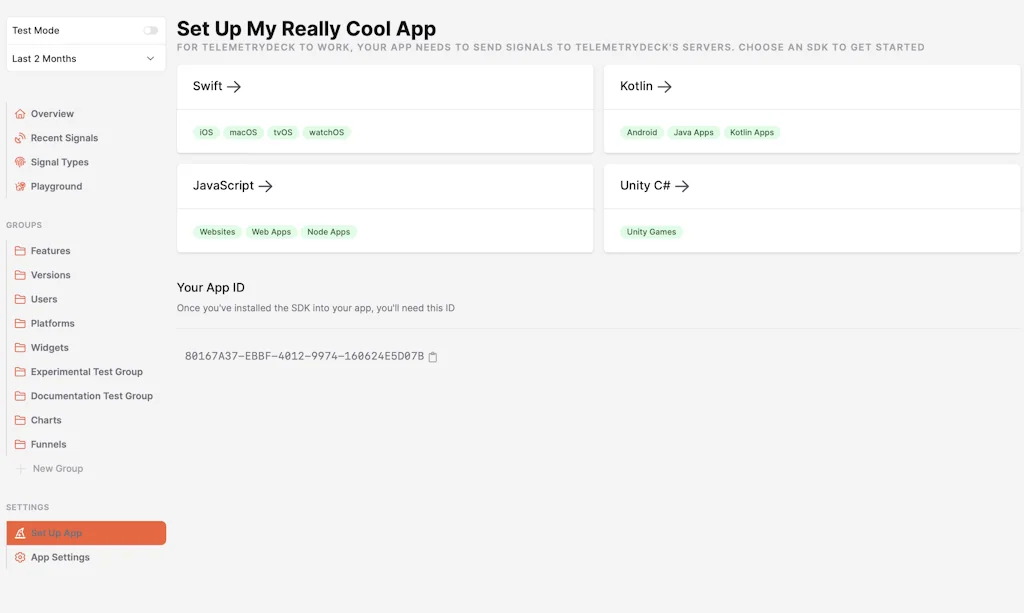Screen dimensions: 1024x613
Task: Click the Users folder icon
Action: click(20, 299)
